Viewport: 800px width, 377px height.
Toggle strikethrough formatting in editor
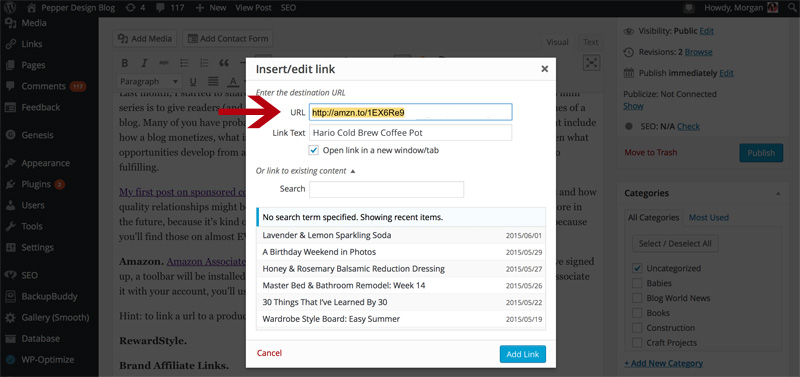coord(164,63)
